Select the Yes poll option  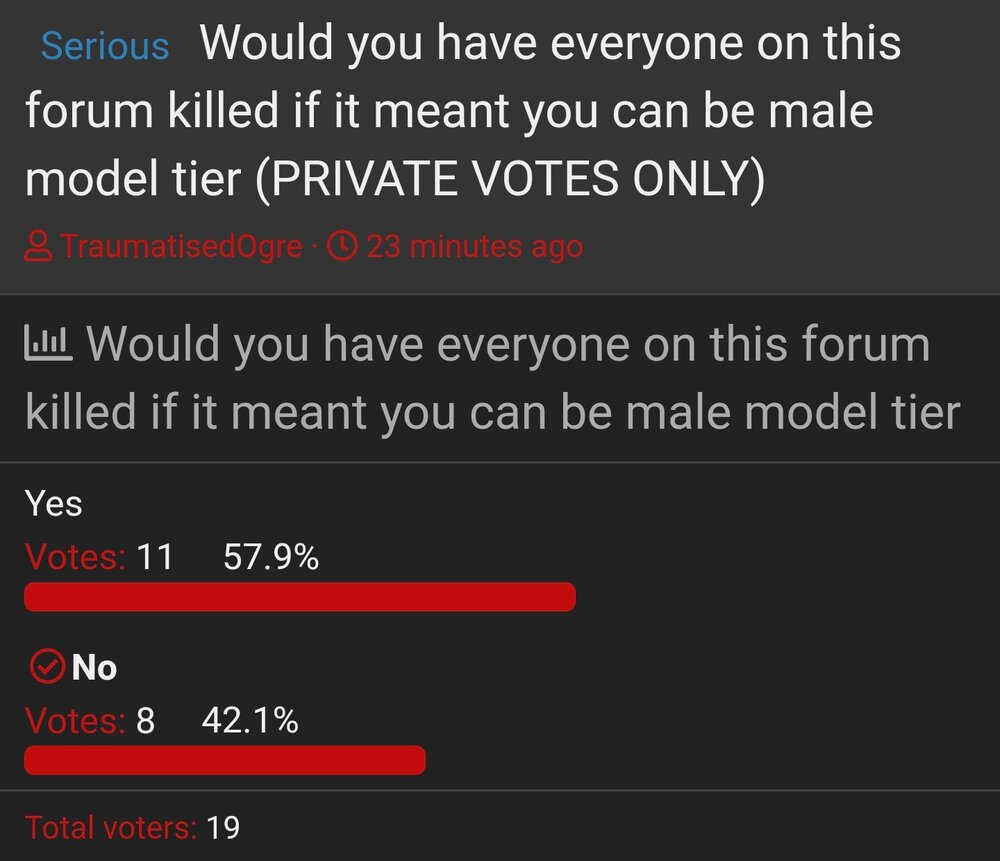[54, 503]
